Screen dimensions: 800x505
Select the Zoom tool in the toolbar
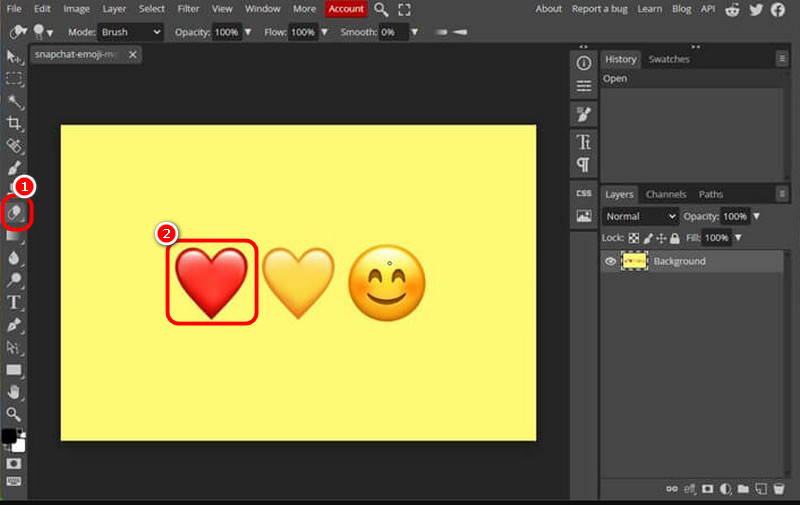[x=14, y=414]
